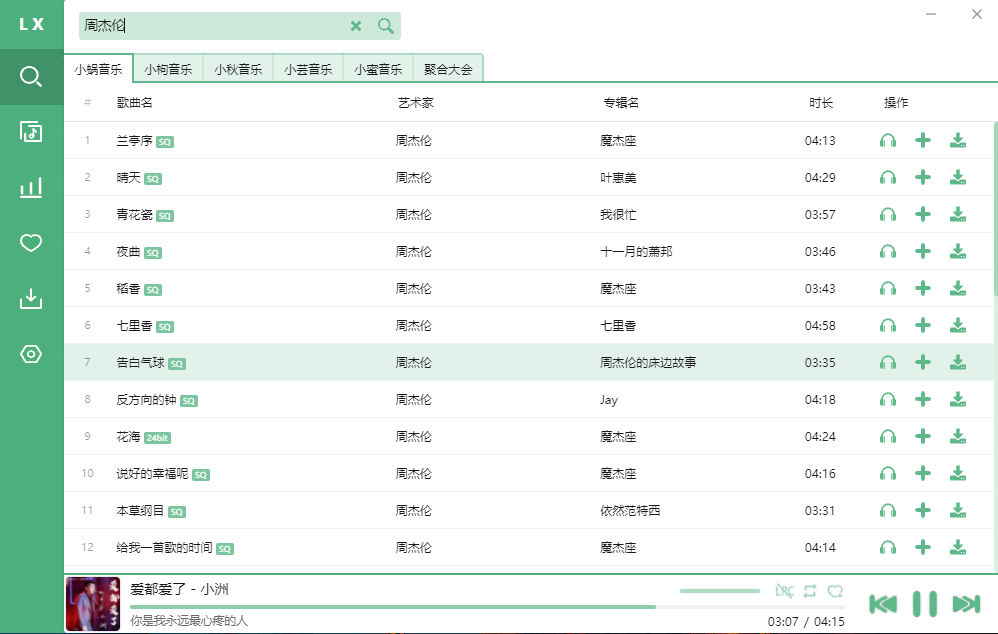Love the current song via the heart icon
The width and height of the screenshot is (998, 634).
coord(836,591)
